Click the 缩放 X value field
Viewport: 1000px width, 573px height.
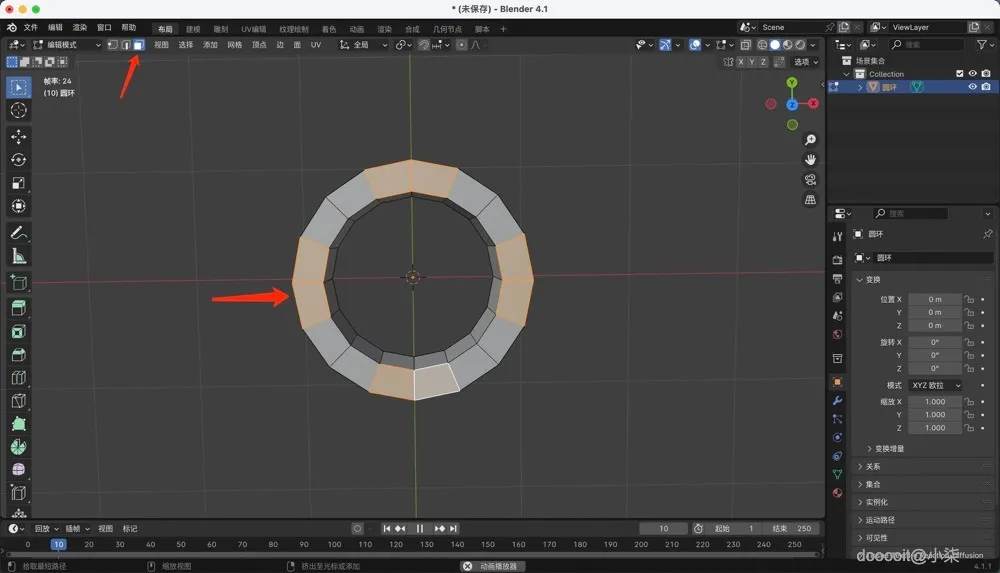(x=935, y=401)
